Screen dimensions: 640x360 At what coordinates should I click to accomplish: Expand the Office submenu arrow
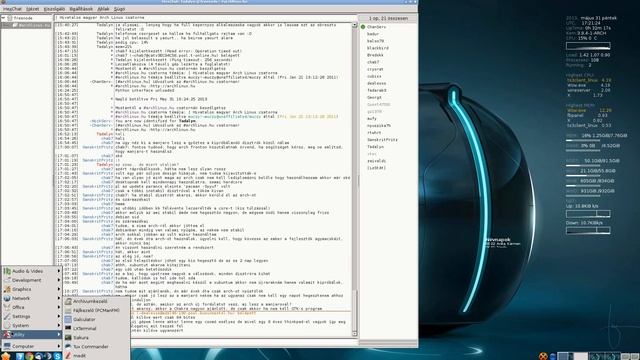(59, 307)
